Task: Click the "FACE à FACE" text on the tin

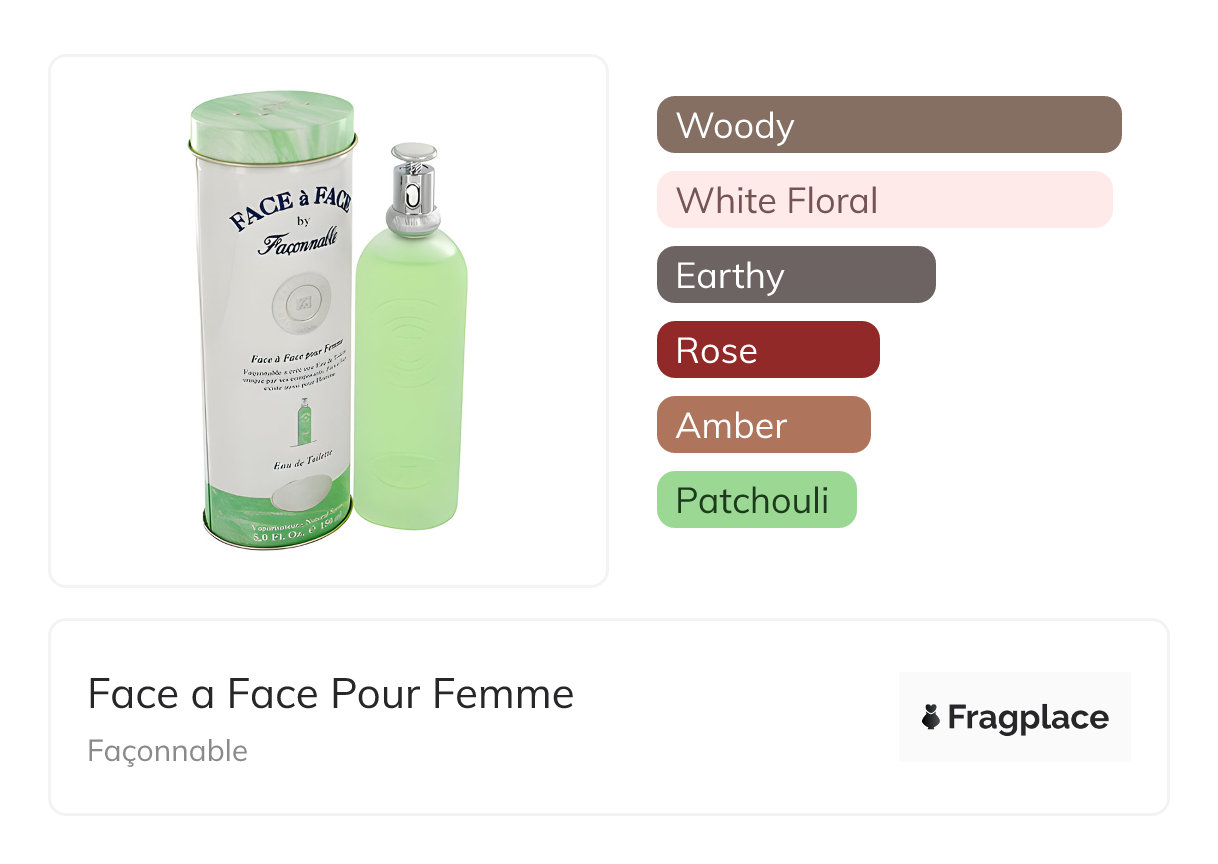Action: tap(288, 208)
